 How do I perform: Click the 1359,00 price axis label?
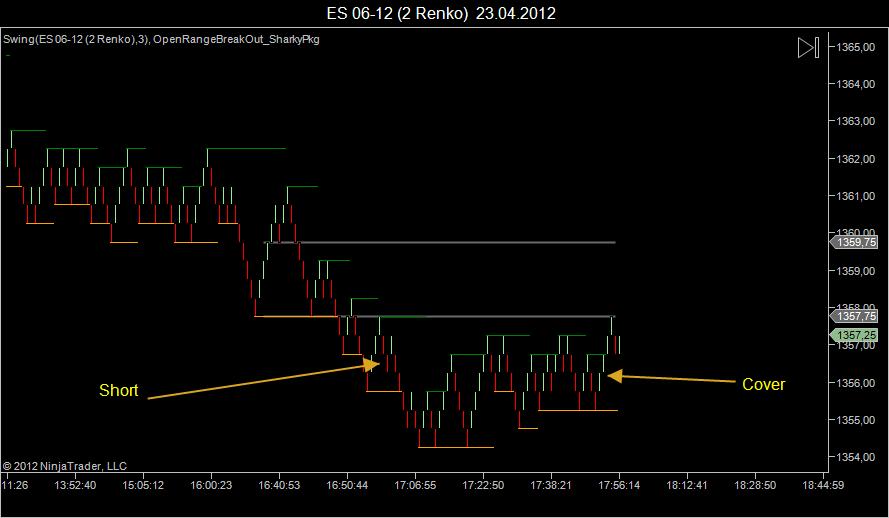[x=856, y=271]
